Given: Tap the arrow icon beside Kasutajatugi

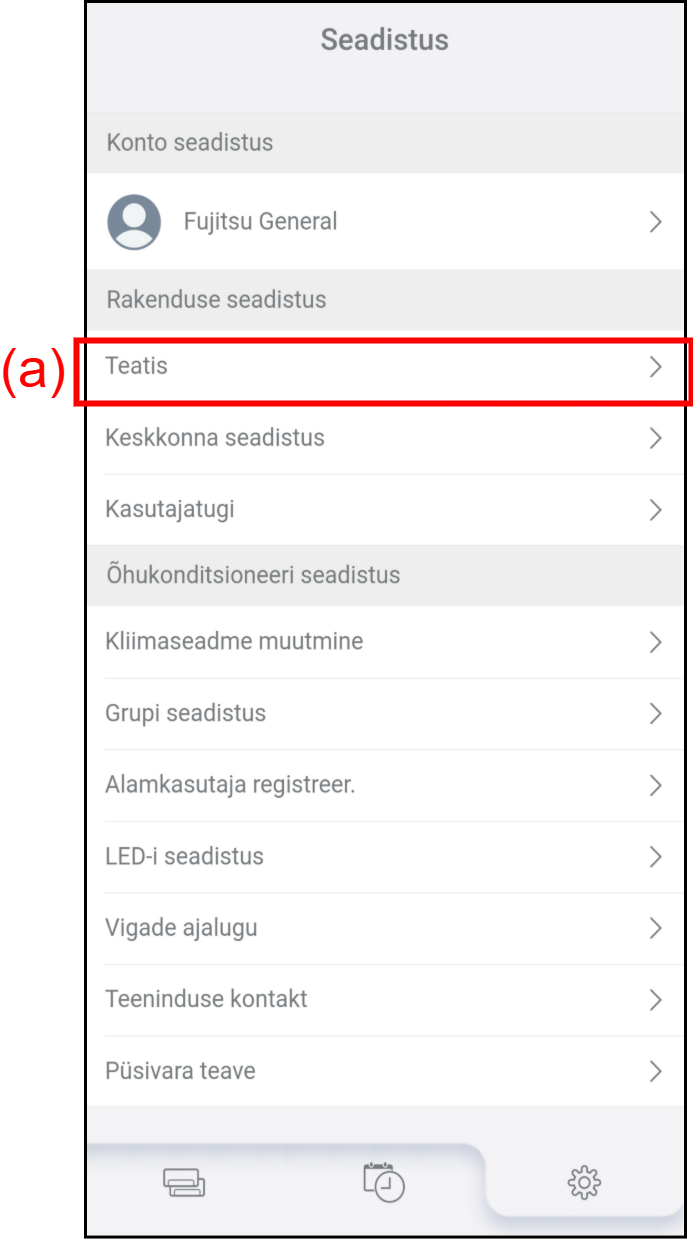Looking at the screenshot, I should pyautogui.click(x=656, y=510).
